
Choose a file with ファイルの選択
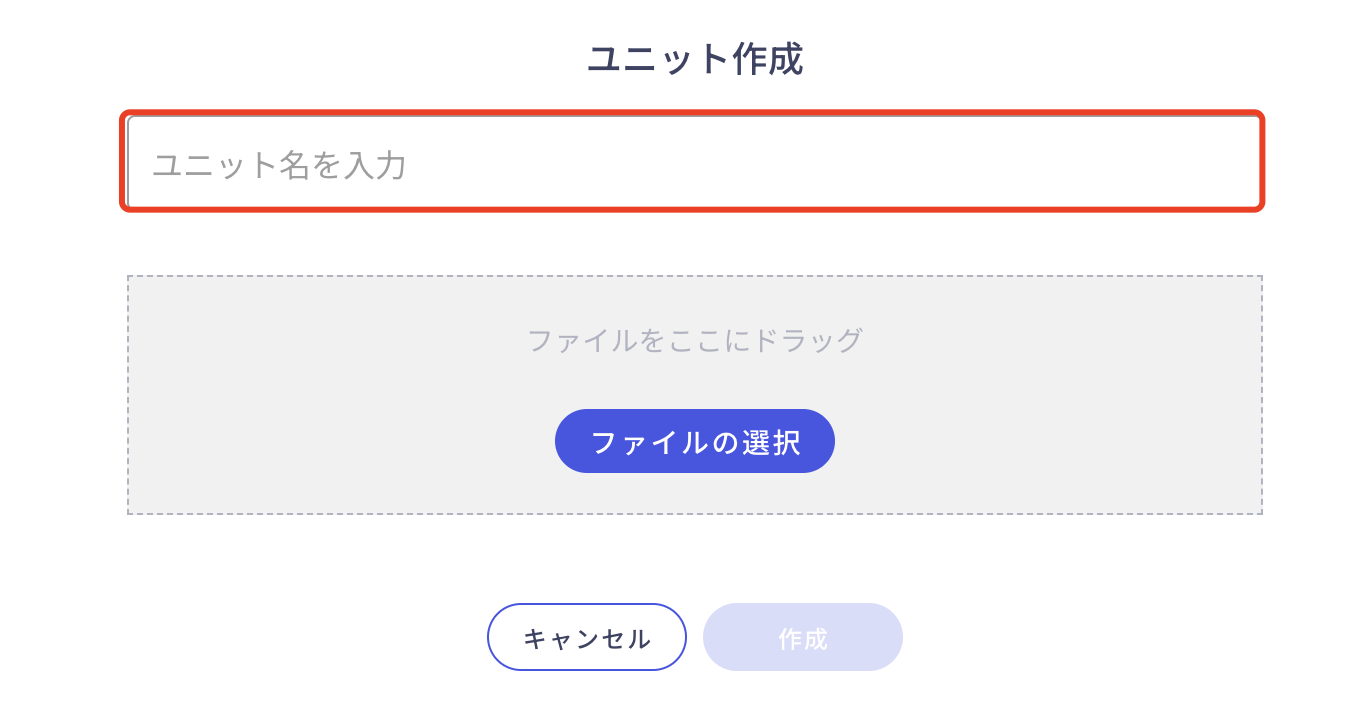[695, 441]
